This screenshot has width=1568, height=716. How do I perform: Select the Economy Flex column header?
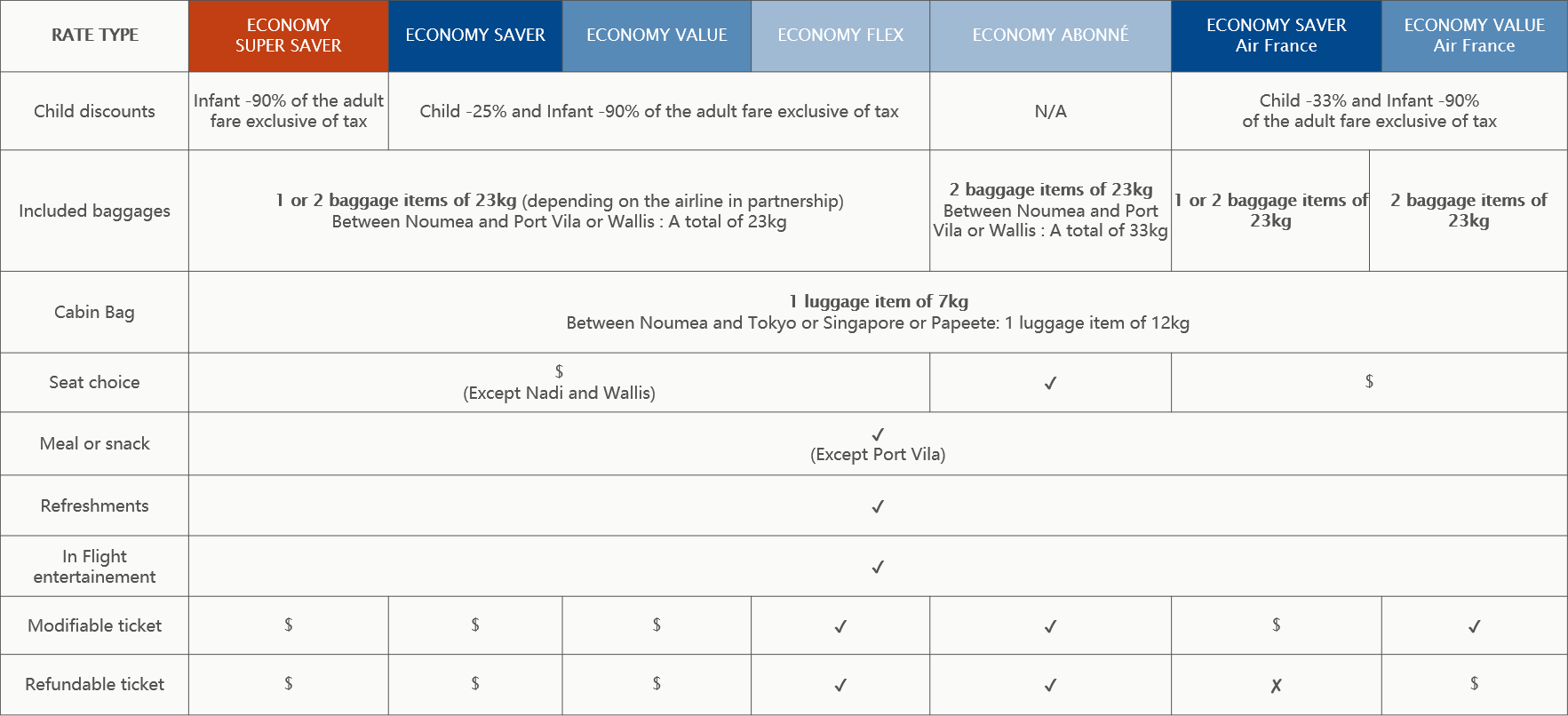(840, 36)
